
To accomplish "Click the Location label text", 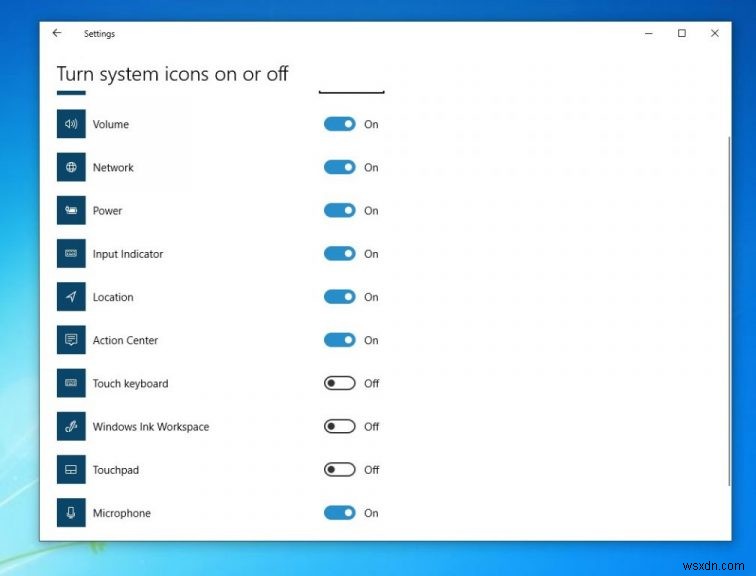I will tap(113, 297).
